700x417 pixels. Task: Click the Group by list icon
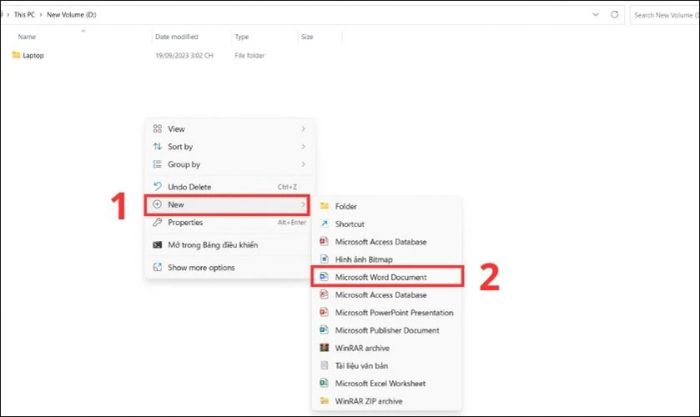tap(157, 164)
